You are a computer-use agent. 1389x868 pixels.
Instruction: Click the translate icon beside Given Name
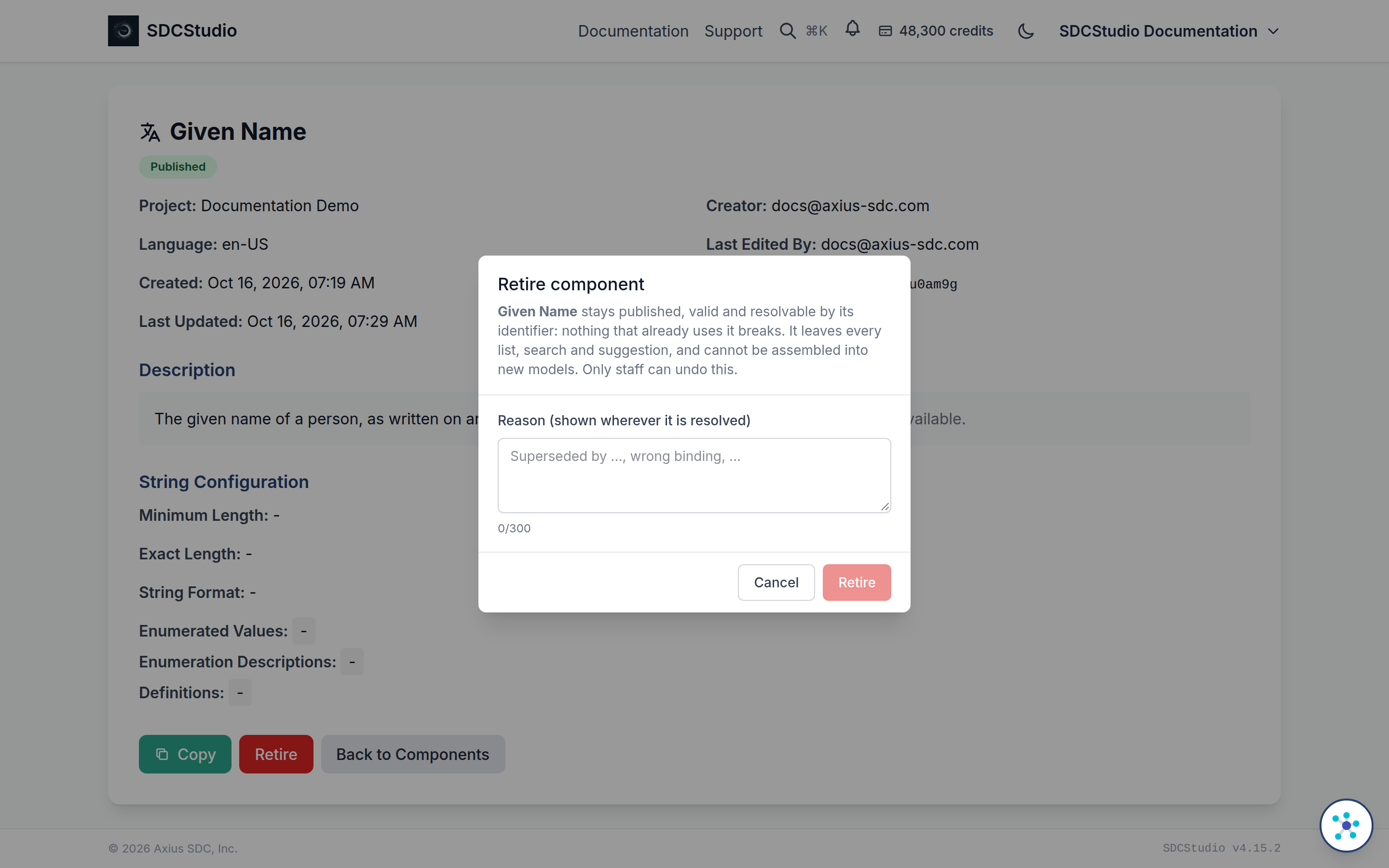(150, 132)
